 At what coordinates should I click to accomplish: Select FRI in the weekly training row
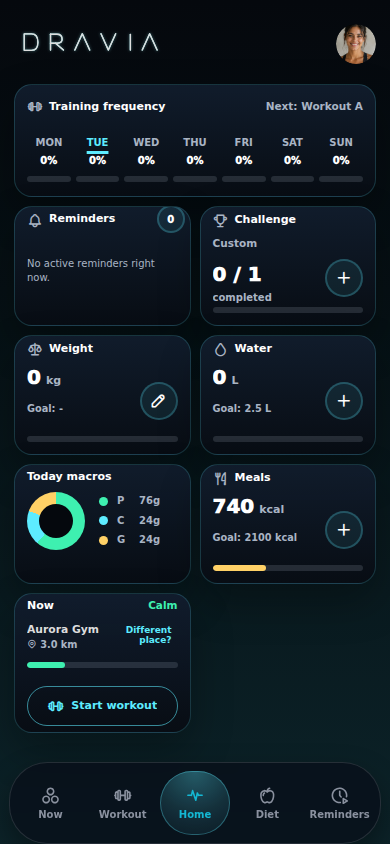click(x=244, y=151)
